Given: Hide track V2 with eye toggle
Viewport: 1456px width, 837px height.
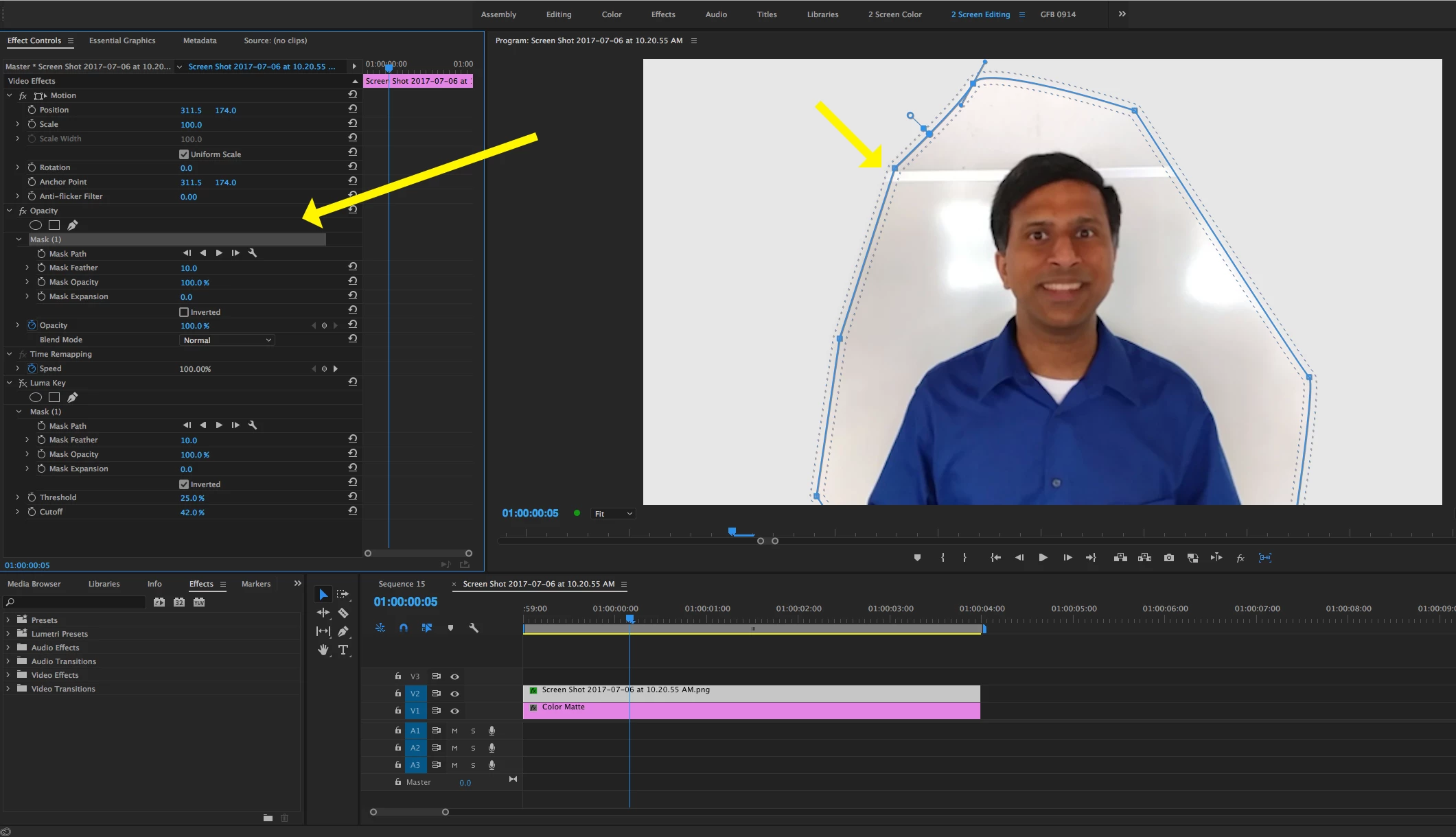Looking at the screenshot, I should pos(454,694).
